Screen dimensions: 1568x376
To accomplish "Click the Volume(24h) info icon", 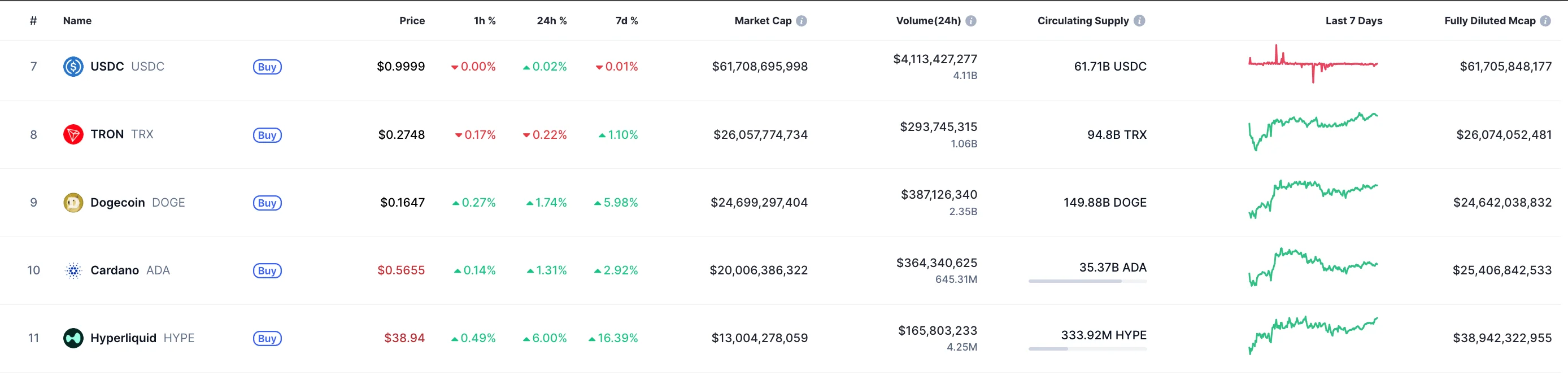I will [x=971, y=21].
